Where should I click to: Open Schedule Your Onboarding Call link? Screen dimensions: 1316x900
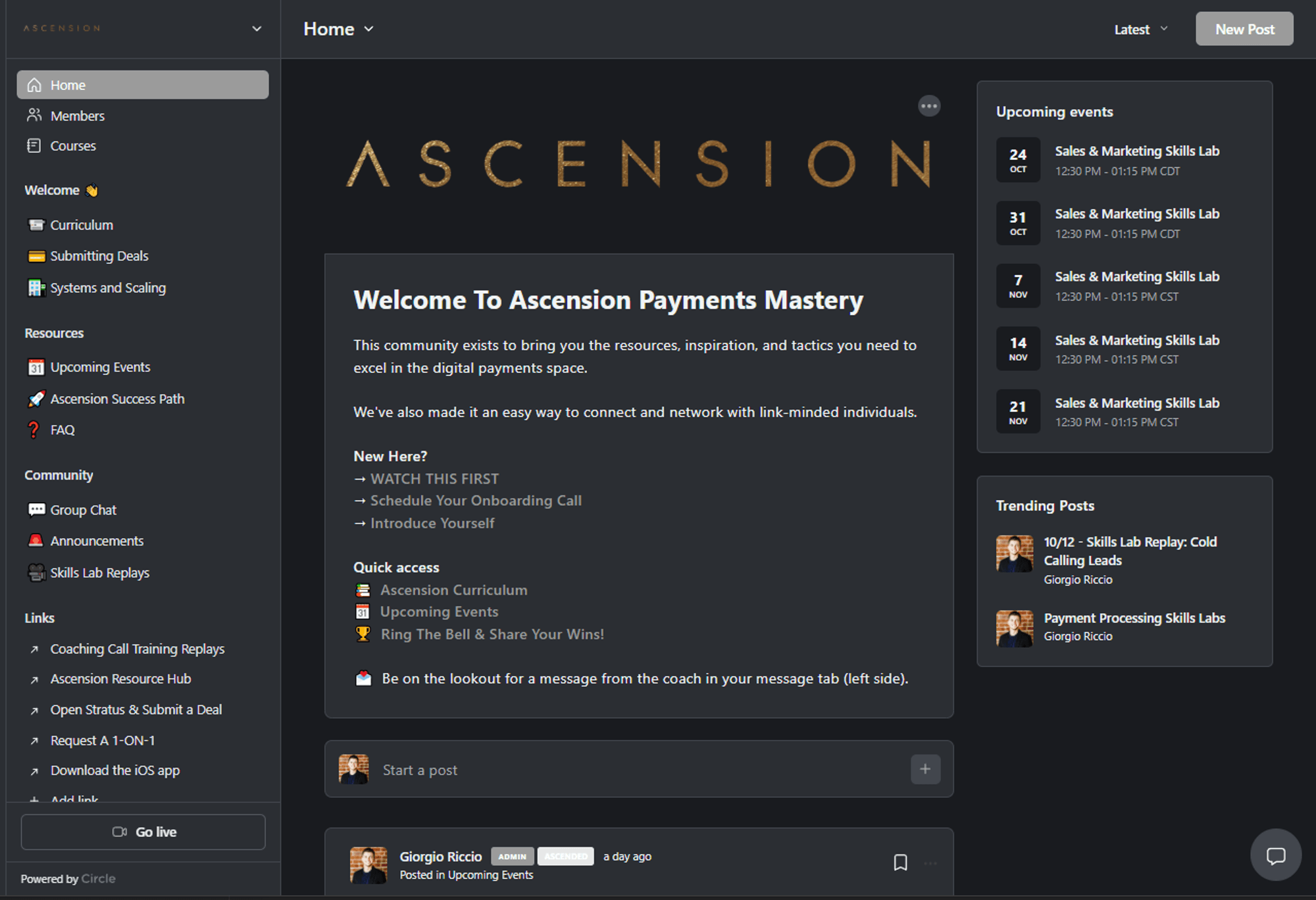[476, 501]
